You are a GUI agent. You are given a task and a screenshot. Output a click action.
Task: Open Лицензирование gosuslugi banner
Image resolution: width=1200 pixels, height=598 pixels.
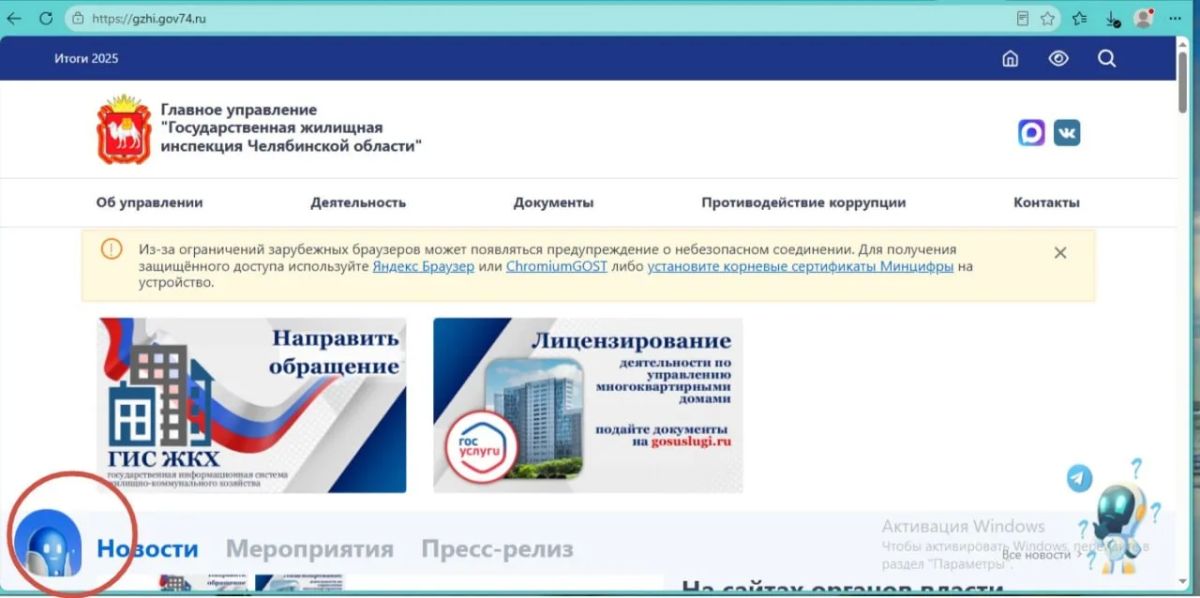(588, 405)
